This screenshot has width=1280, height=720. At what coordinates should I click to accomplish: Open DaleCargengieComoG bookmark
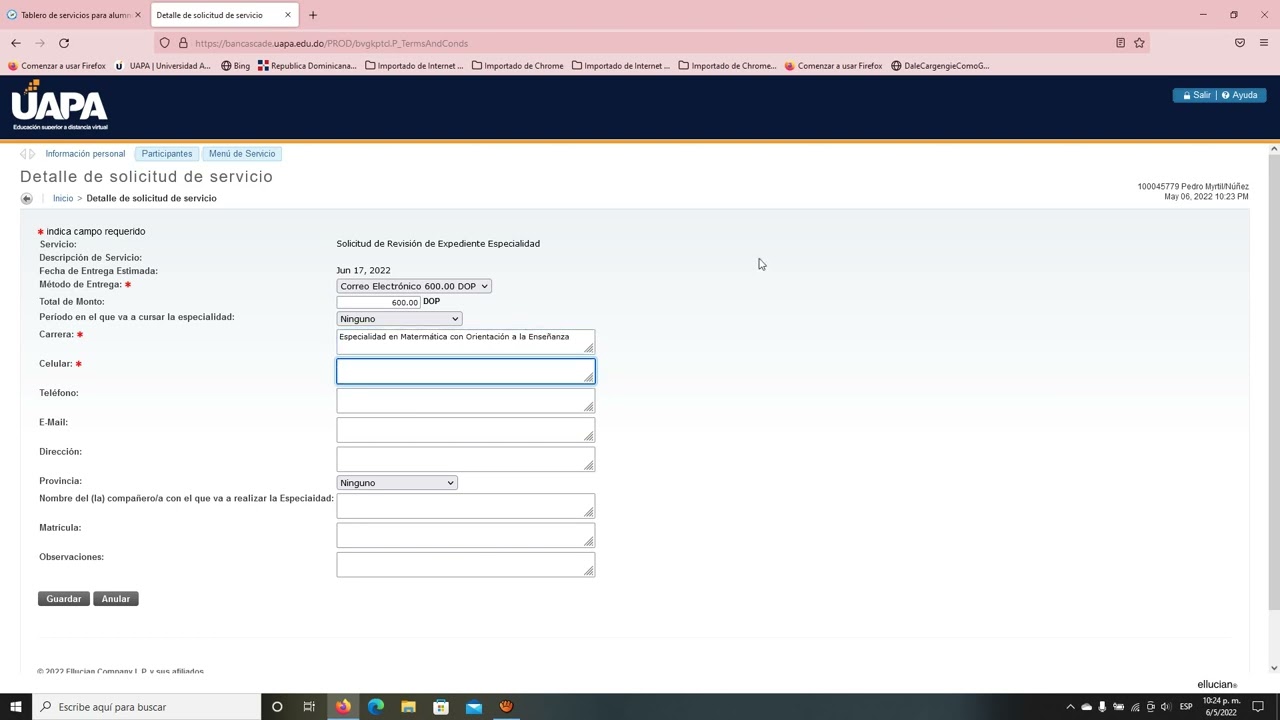940,66
